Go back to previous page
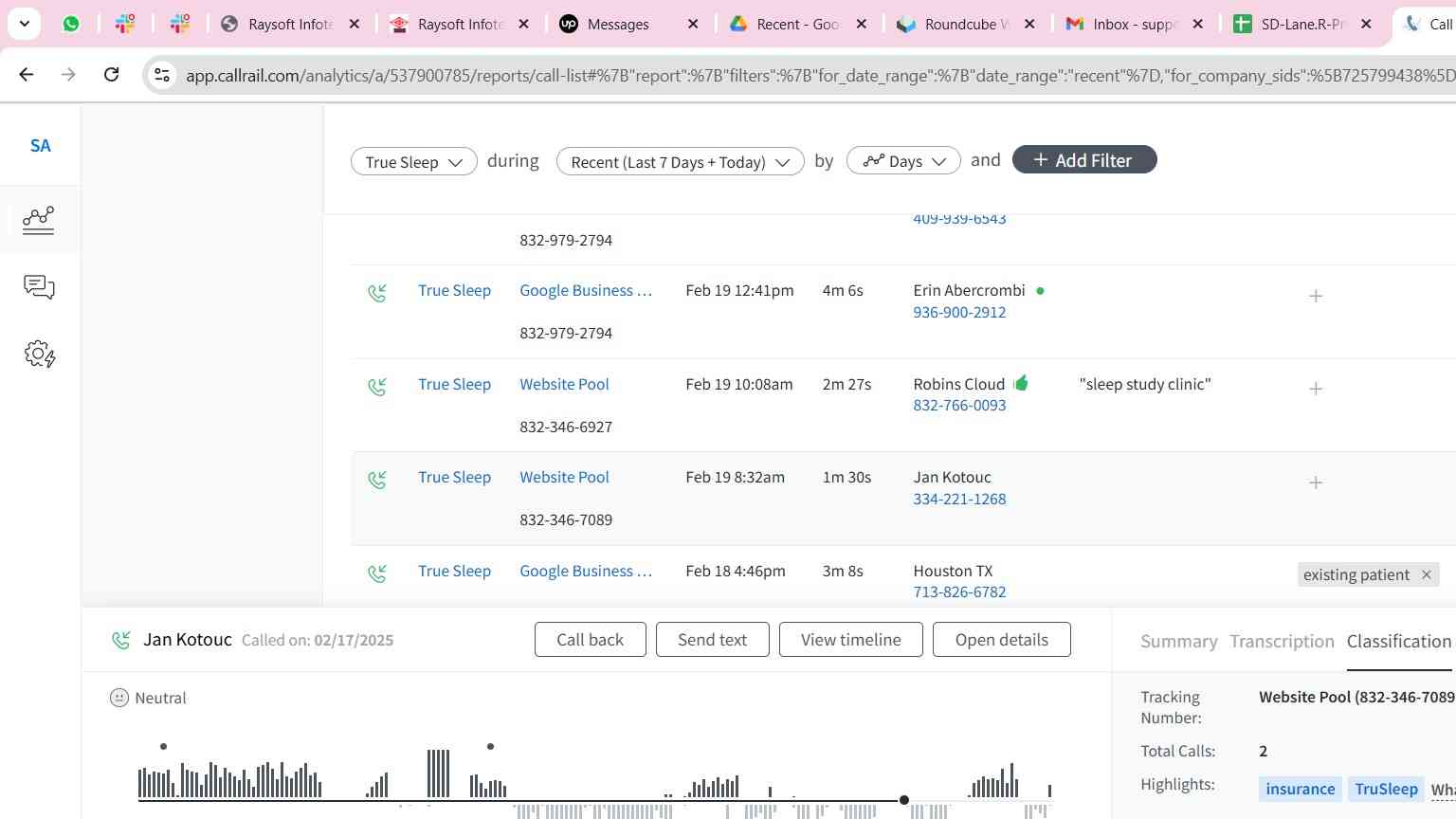Image resolution: width=1456 pixels, height=819 pixels. [26, 74]
